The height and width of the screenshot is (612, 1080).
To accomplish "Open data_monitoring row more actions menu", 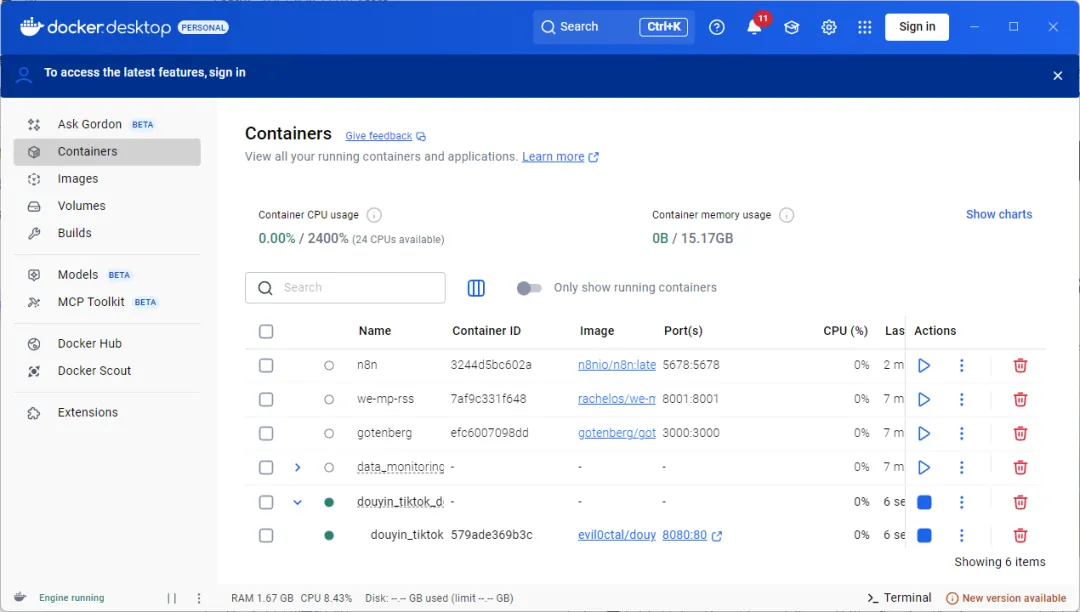I will pos(962,467).
